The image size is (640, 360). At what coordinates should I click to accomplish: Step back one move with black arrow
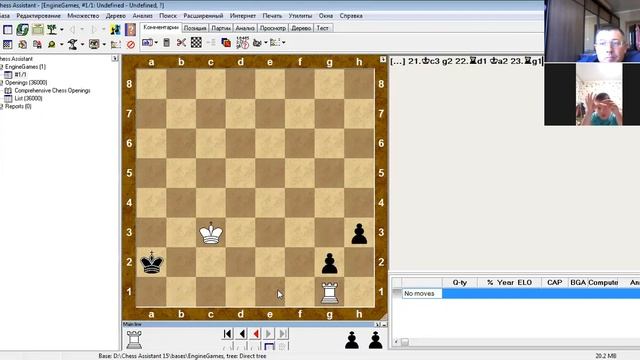[242, 334]
